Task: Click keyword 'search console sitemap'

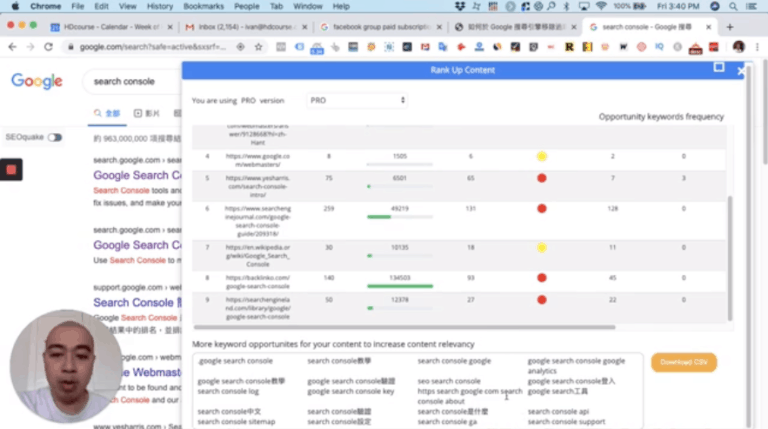Action: (236, 422)
